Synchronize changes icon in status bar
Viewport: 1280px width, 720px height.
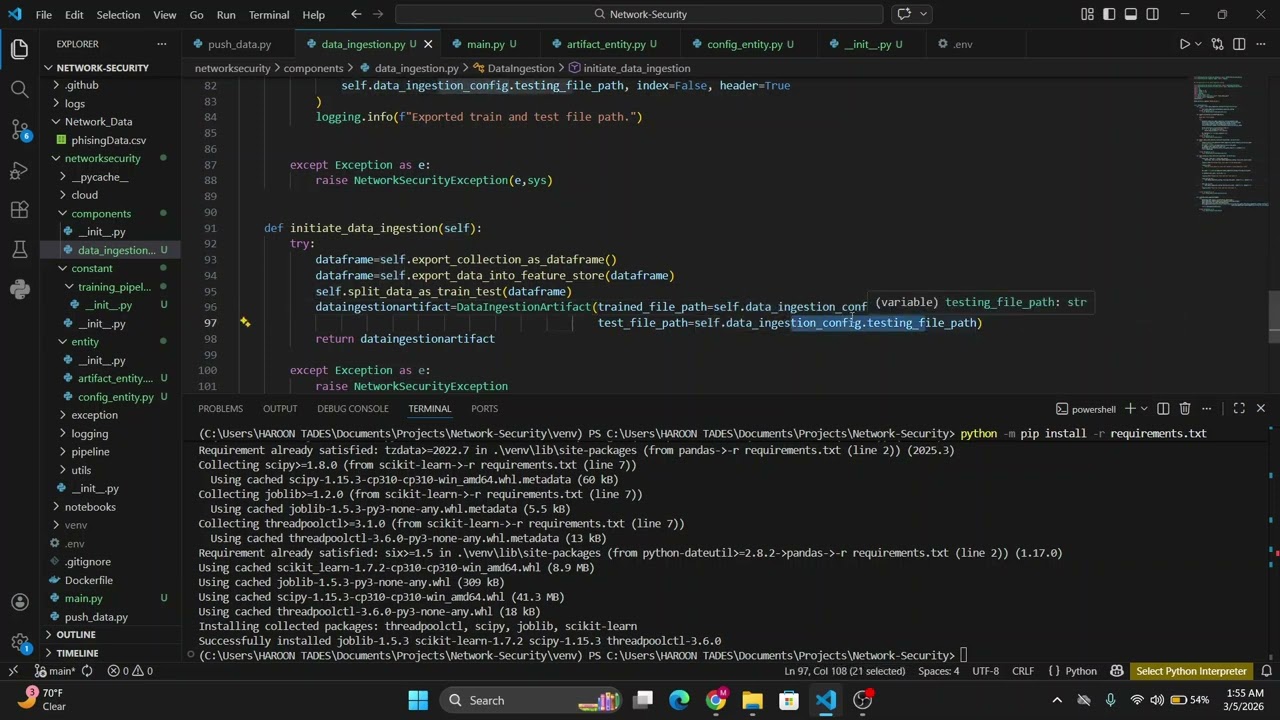87,671
